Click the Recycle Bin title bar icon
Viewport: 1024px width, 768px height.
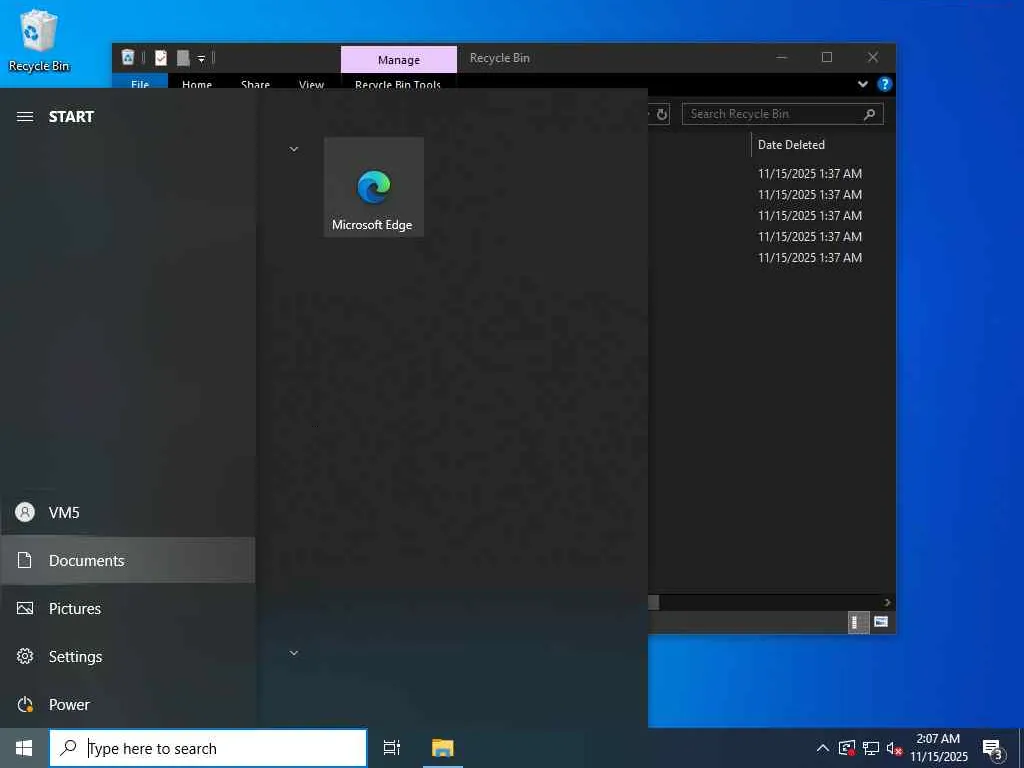(128, 58)
